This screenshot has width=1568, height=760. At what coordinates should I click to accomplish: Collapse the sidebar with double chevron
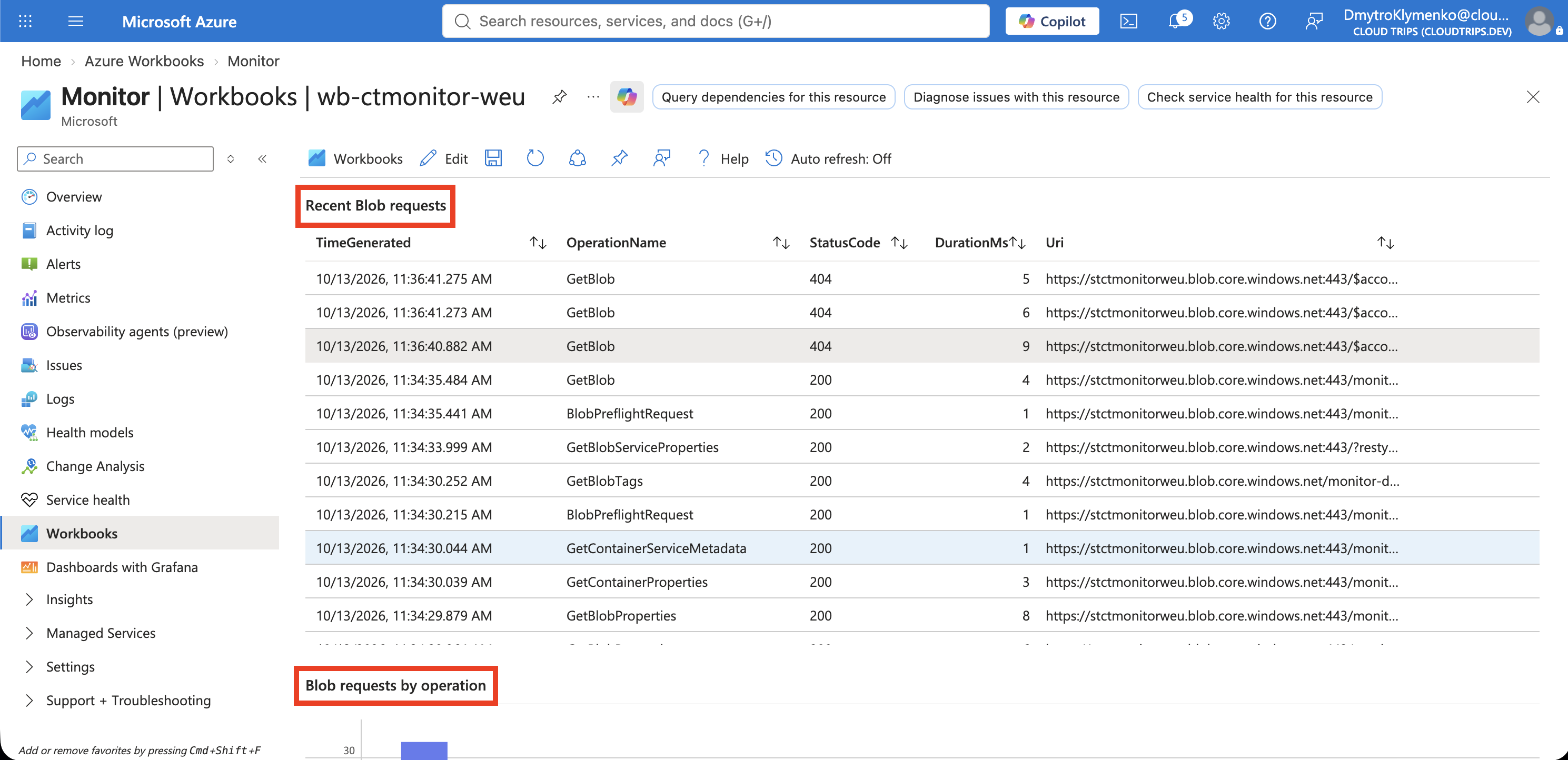262,159
